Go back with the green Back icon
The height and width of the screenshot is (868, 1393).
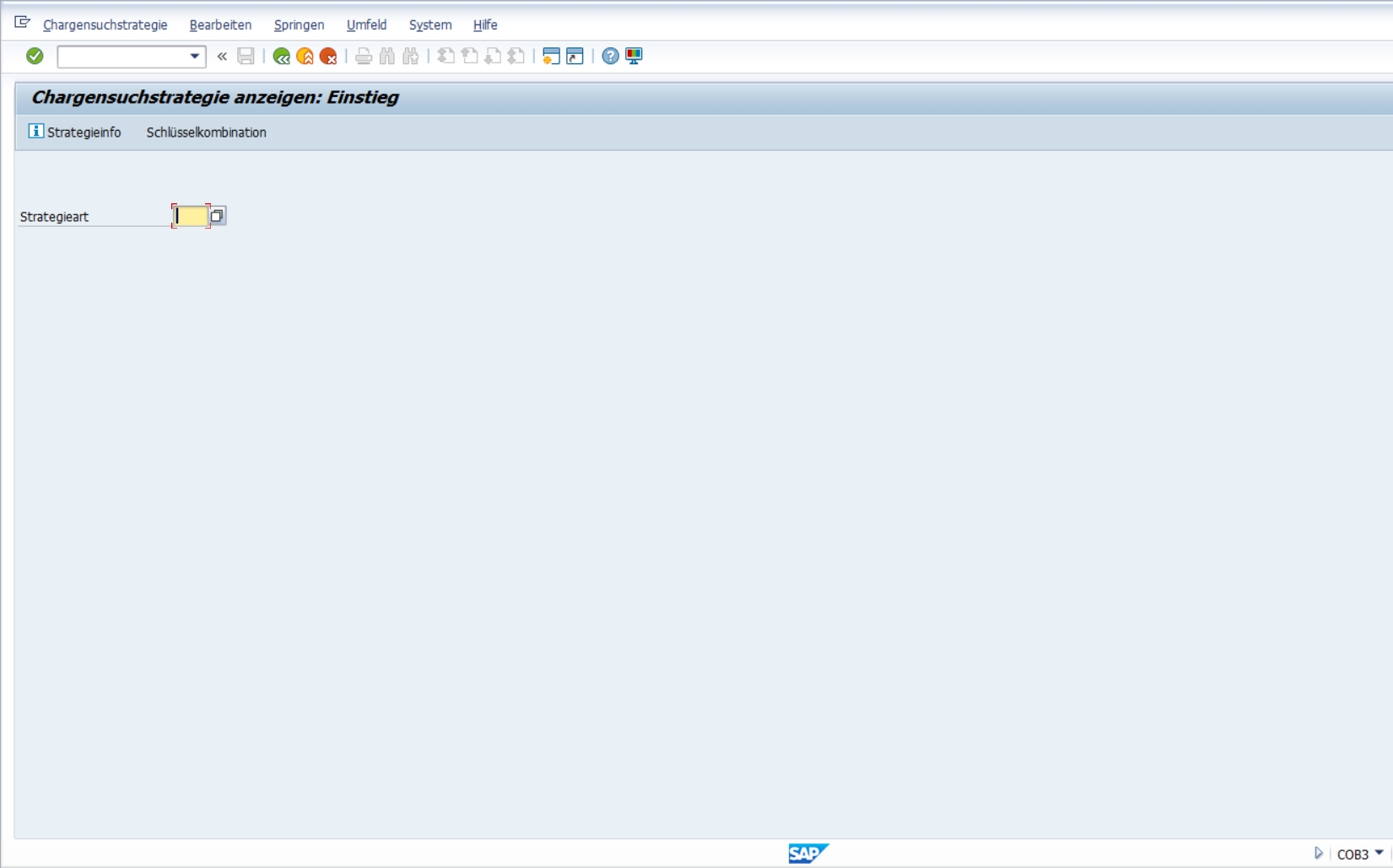tap(282, 57)
